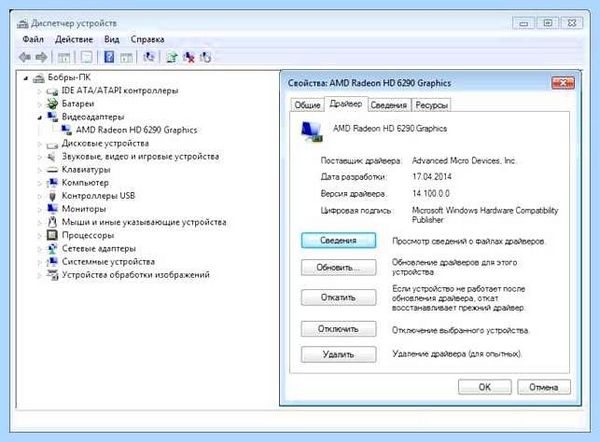
Task: Click Advanced Micro Devices, Inc. provider text
Action: tap(464, 161)
